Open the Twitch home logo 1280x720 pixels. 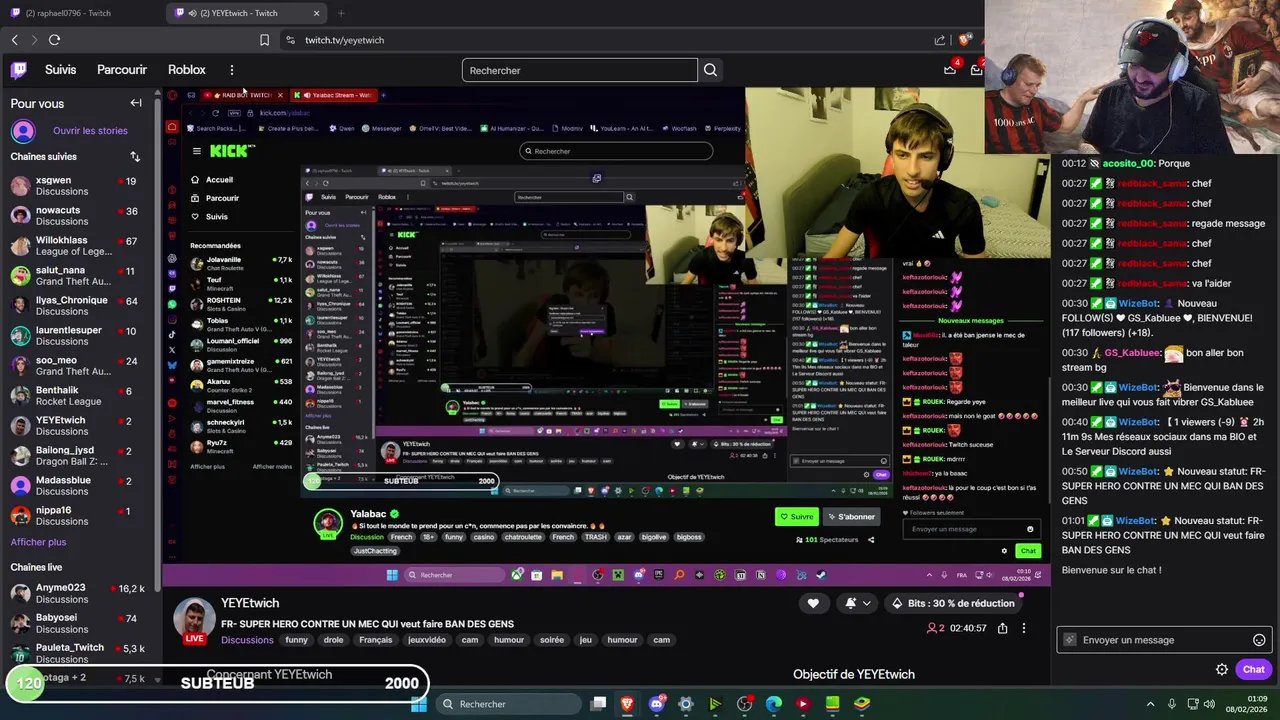(19, 70)
